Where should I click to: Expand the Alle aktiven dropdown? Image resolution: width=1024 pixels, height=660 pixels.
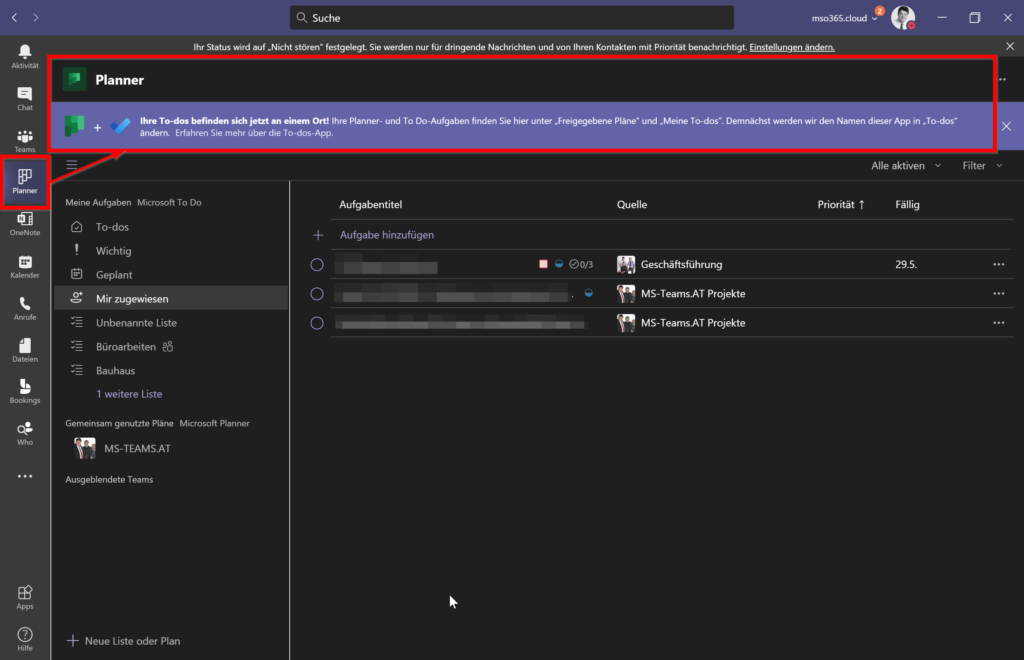click(x=906, y=166)
